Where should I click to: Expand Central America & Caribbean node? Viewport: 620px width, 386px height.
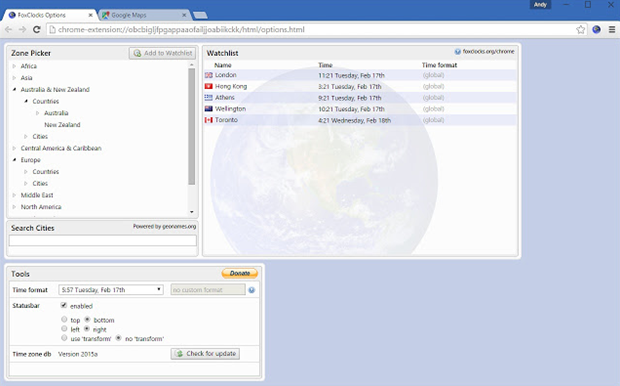pyautogui.click(x=14, y=148)
